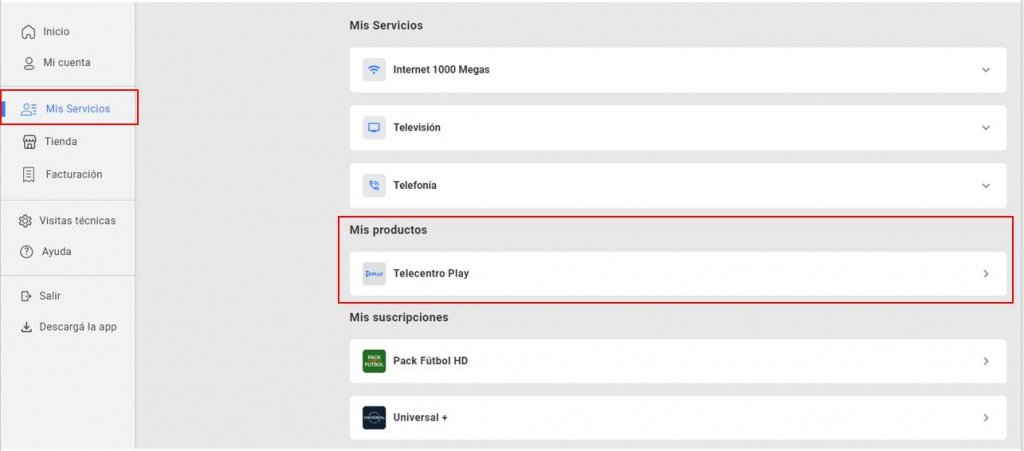Open Mi cuenta in the sidebar
Image resolution: width=1024 pixels, height=451 pixels.
tap(67, 63)
